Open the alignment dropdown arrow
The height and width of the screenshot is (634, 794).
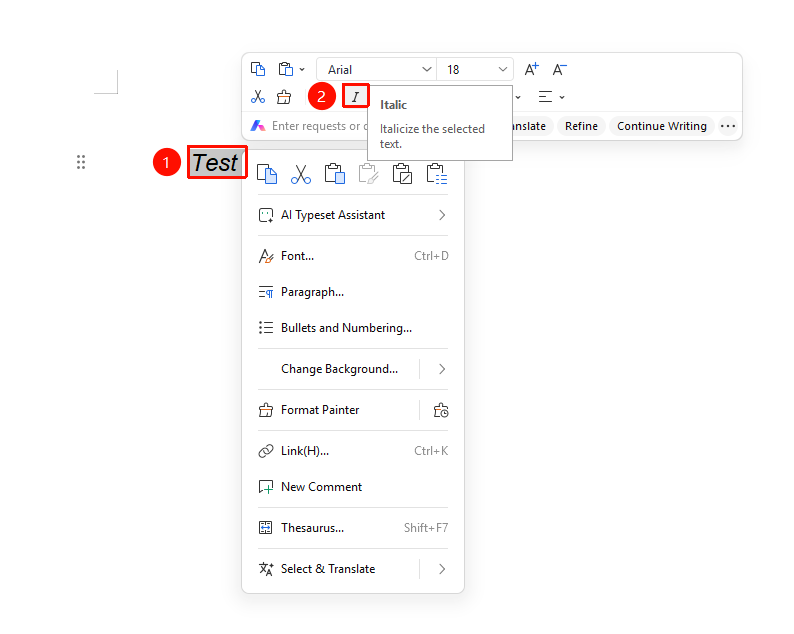562,97
